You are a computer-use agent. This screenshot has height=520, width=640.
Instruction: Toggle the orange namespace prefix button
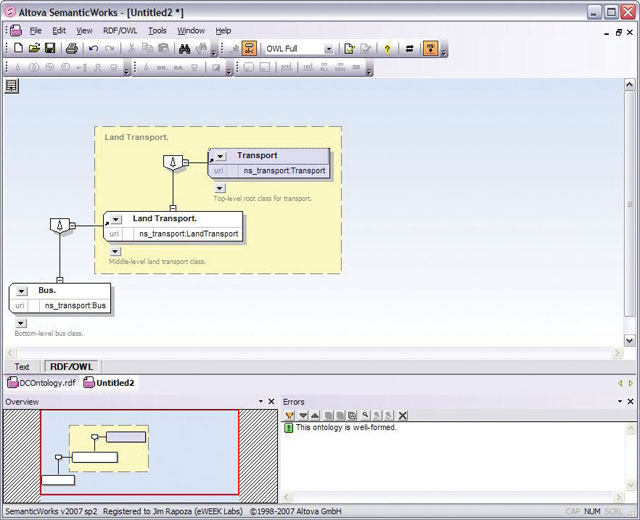pyautogui.click(x=431, y=48)
